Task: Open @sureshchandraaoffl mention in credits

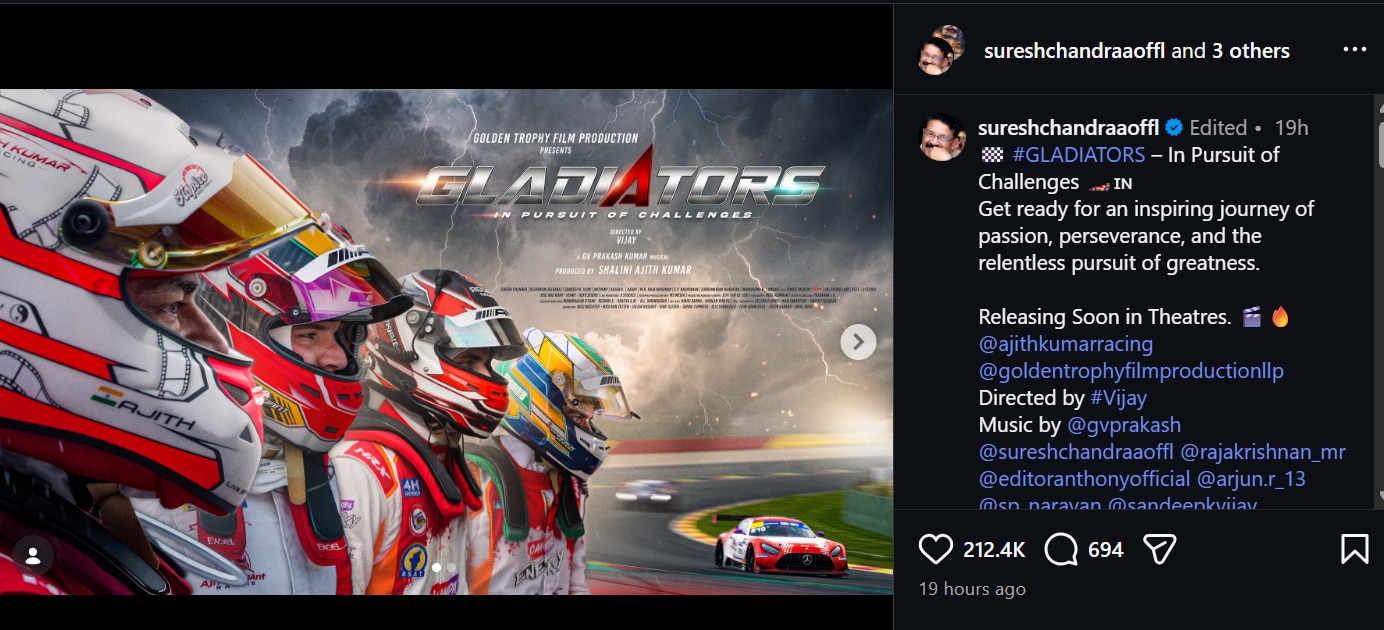Action: point(1077,452)
